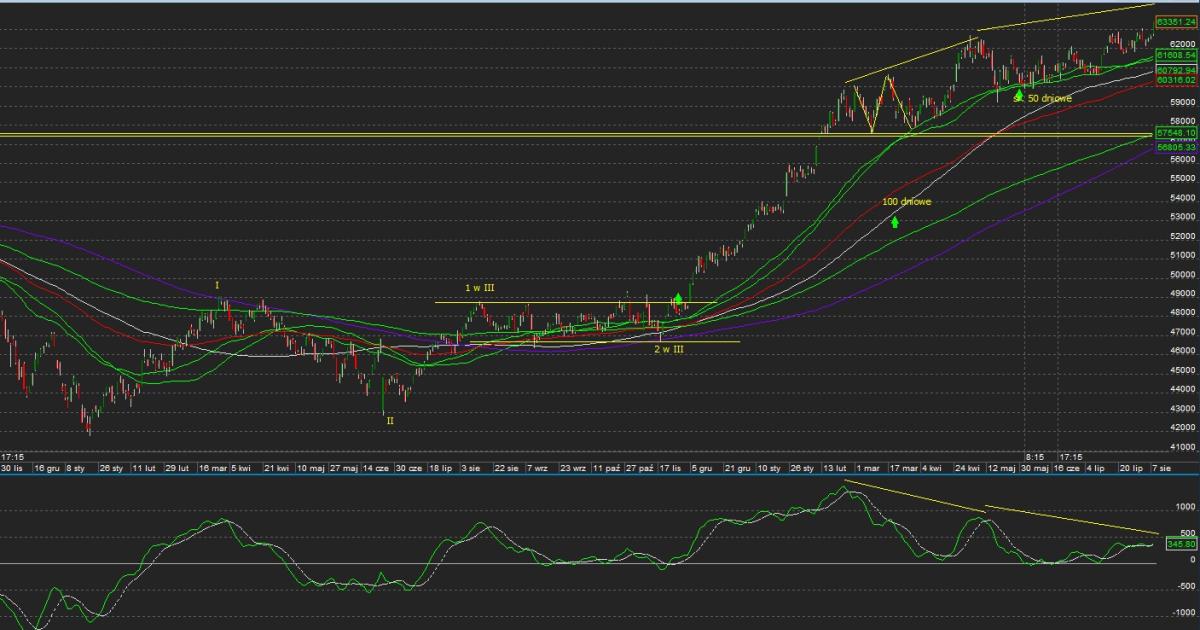Jump to the 30 lis date marker
The image size is (1200, 630).
click(x=12, y=467)
